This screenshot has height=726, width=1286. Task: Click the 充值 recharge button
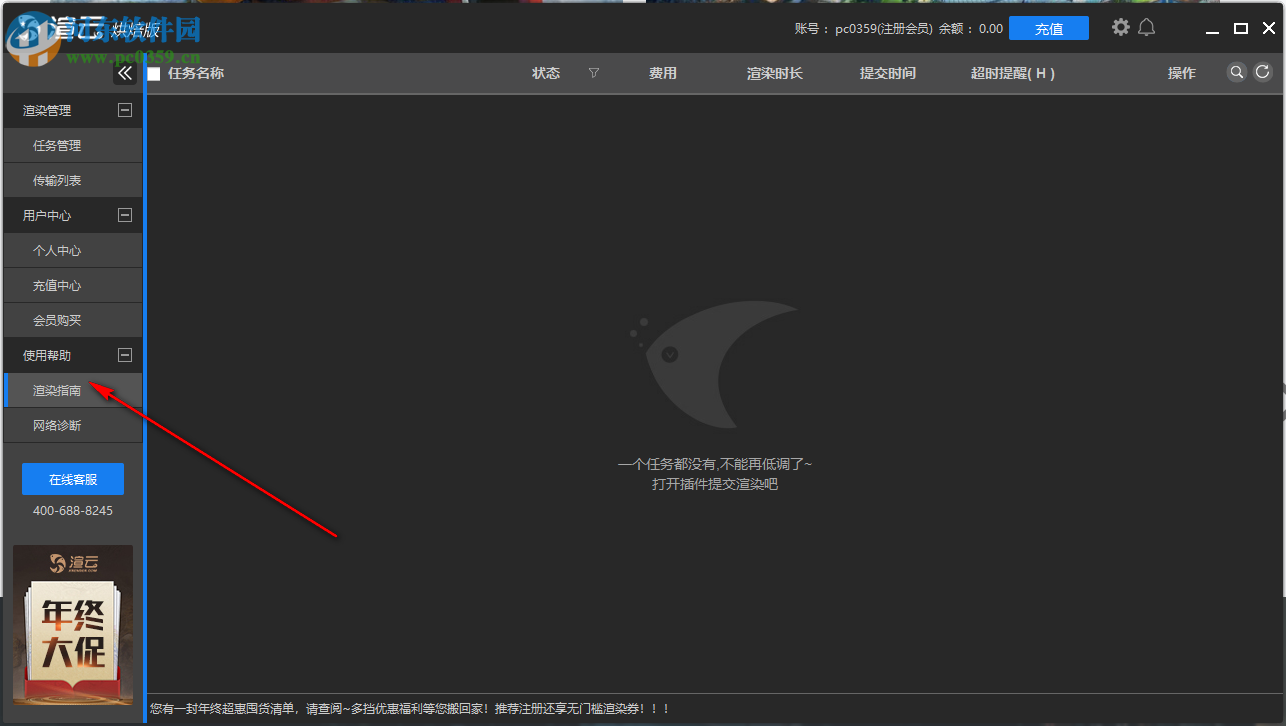coord(1049,27)
